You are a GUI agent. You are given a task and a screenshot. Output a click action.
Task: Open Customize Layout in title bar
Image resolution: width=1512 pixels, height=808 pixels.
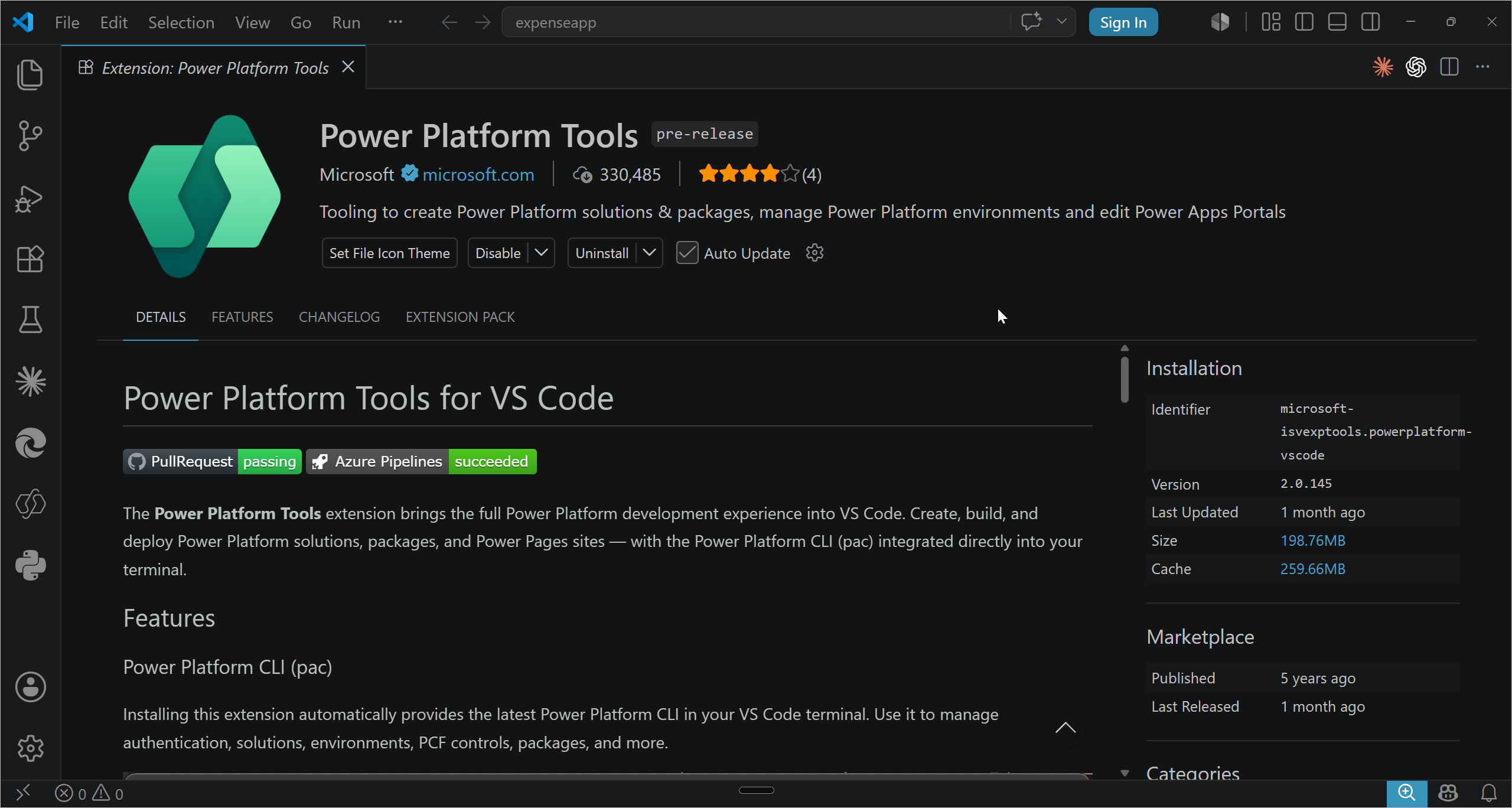1270,22
